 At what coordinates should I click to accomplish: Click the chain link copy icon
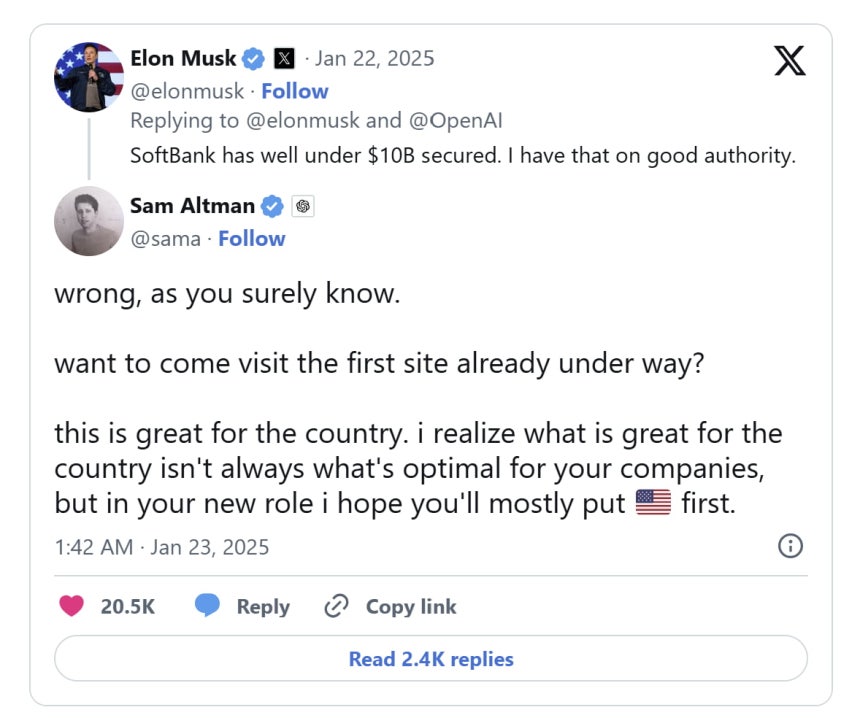pos(336,606)
